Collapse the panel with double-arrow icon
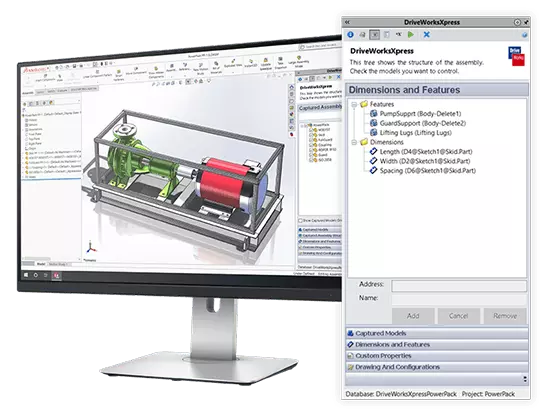Screen dimensions: 550x413 click(x=347, y=22)
